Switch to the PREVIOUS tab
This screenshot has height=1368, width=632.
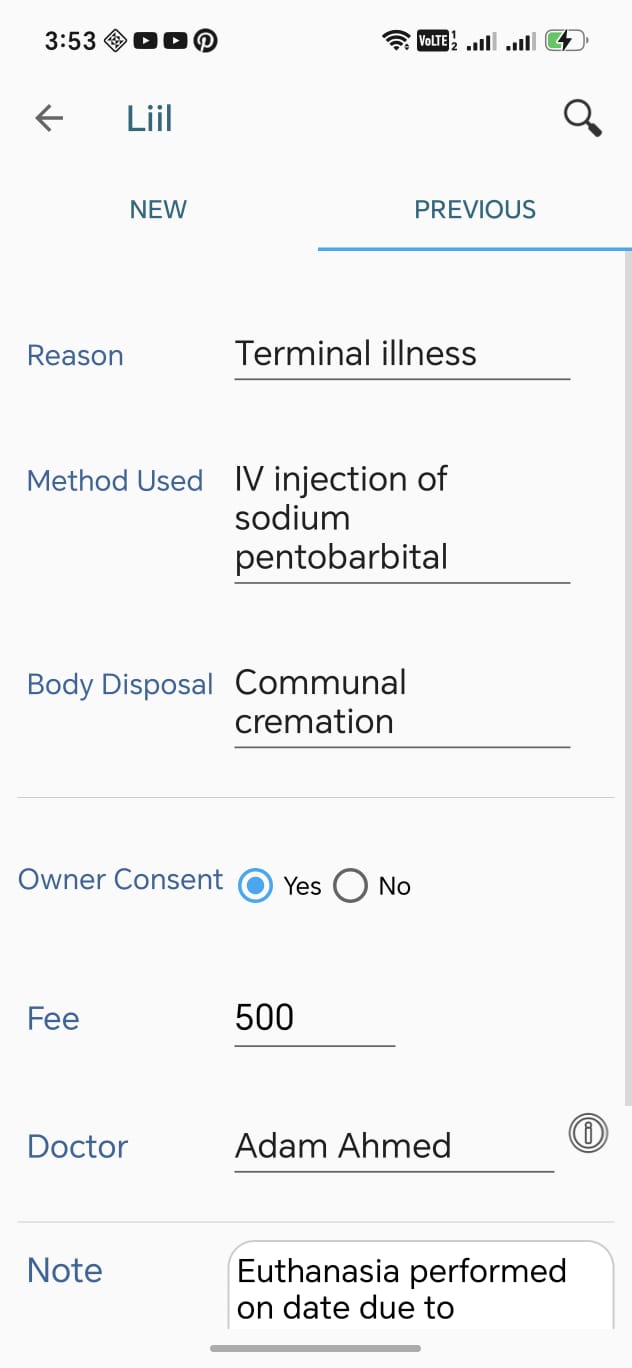point(475,210)
